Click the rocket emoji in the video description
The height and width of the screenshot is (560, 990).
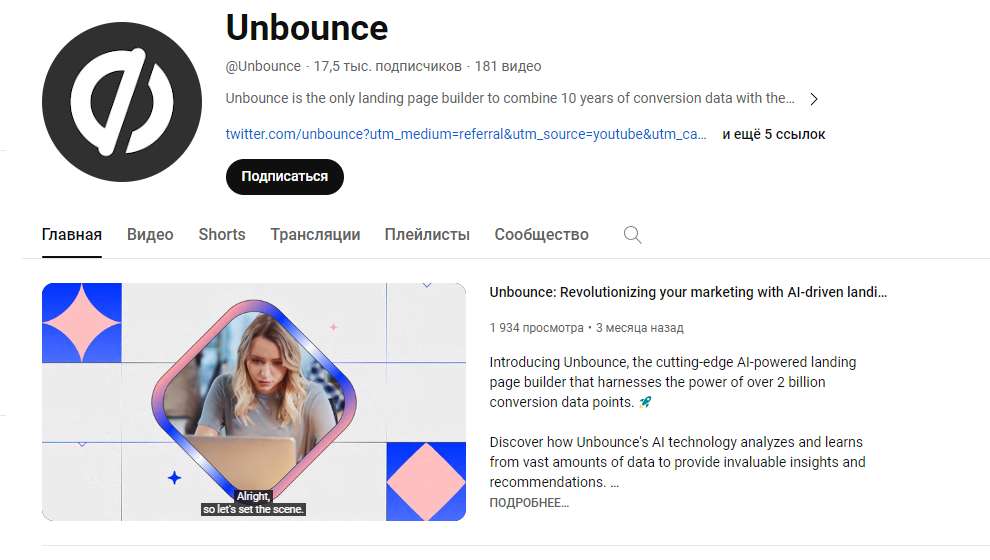pyautogui.click(x=645, y=402)
